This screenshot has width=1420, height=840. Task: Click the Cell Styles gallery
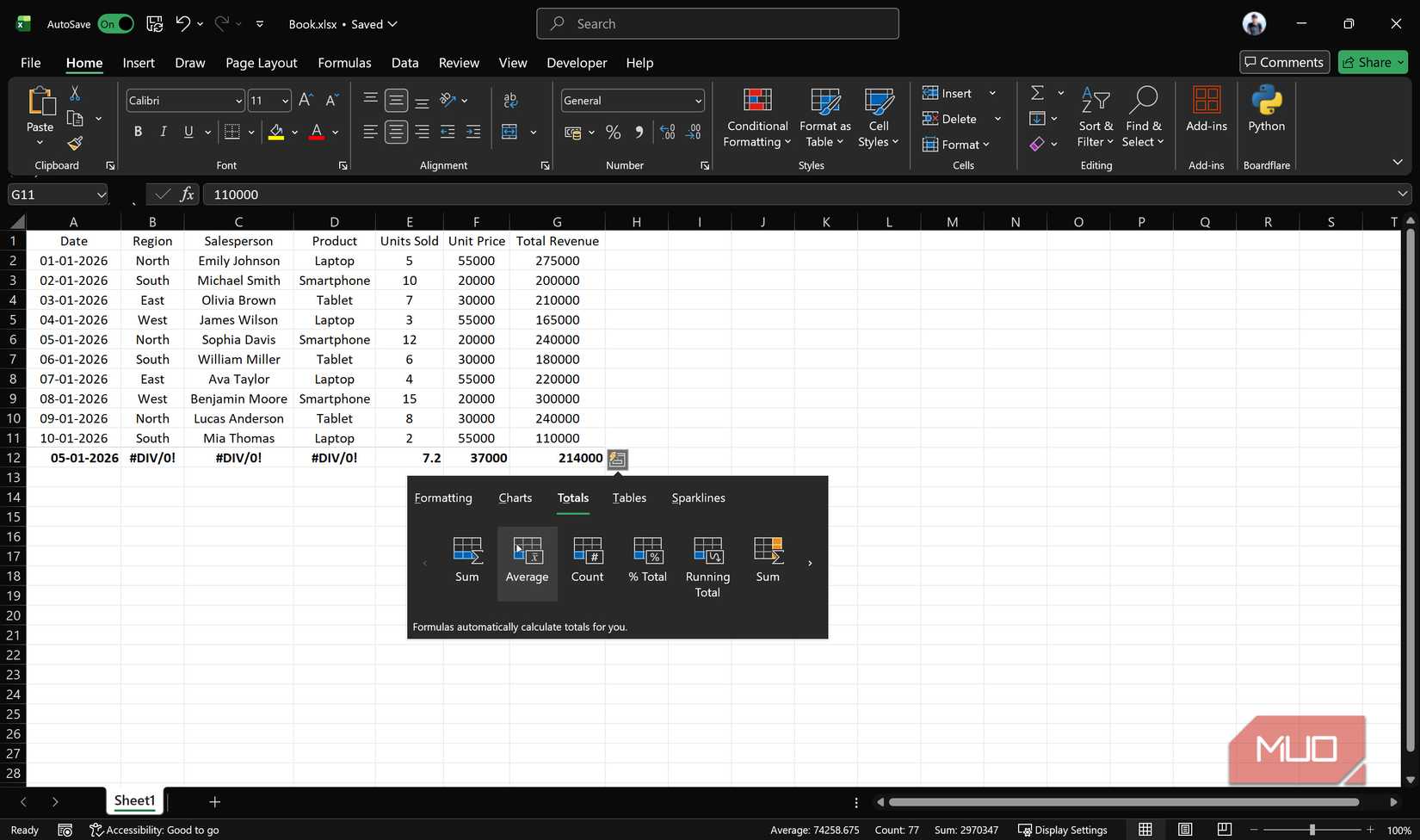coord(877,118)
